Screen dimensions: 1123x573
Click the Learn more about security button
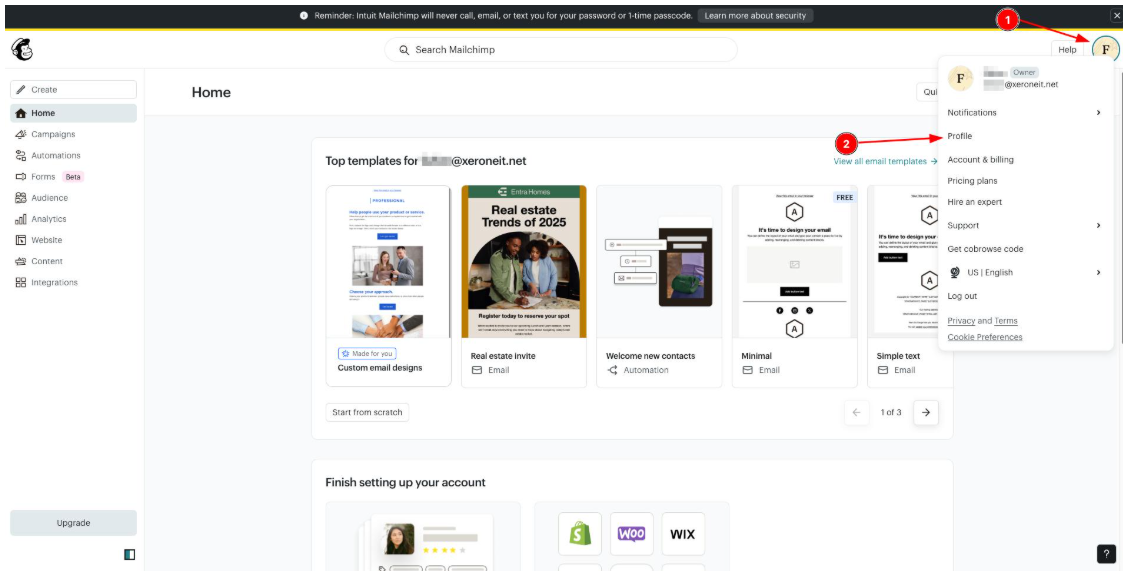(755, 16)
